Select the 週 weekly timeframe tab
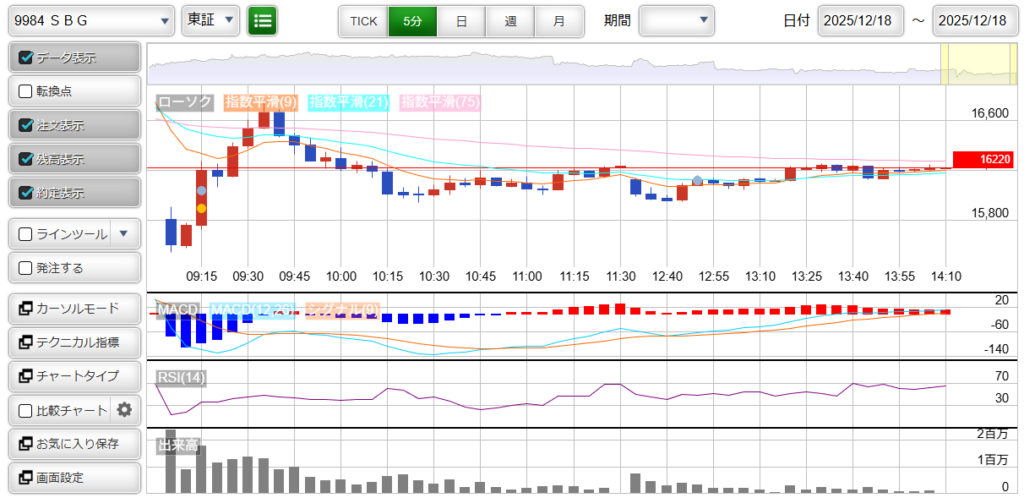1024x498 pixels. 510,20
